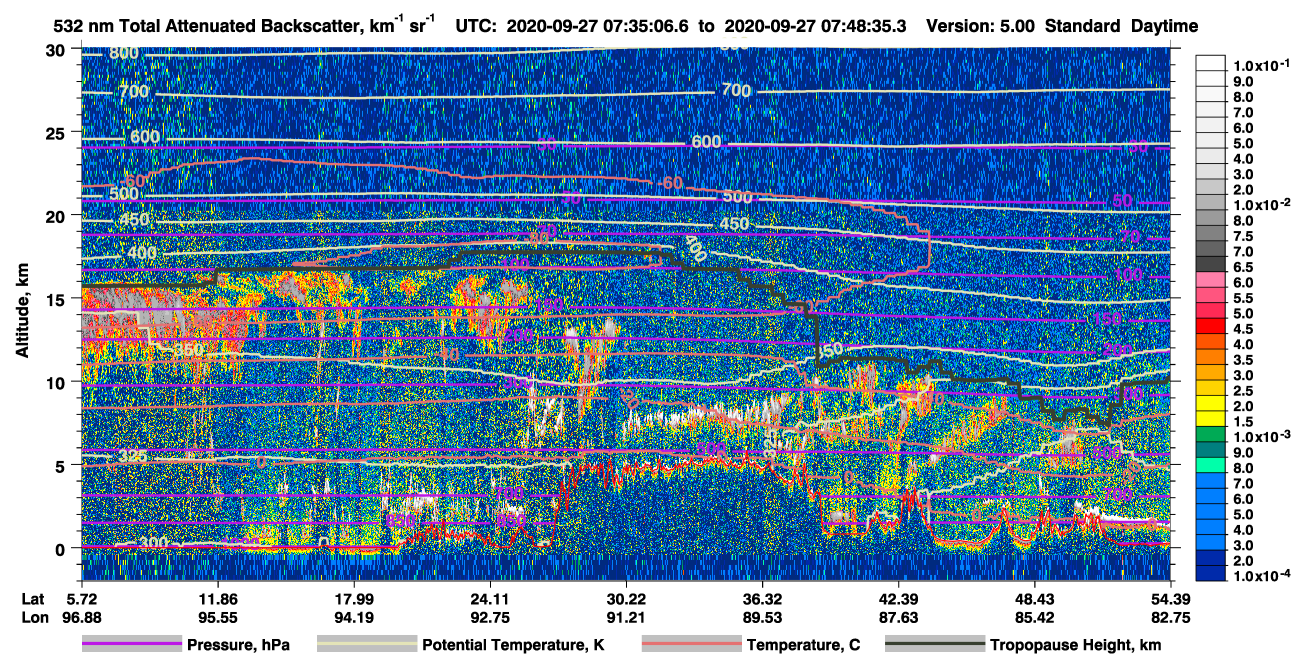Click latitude value 42.39
The width and height of the screenshot is (1300, 667).
[x=898, y=598]
